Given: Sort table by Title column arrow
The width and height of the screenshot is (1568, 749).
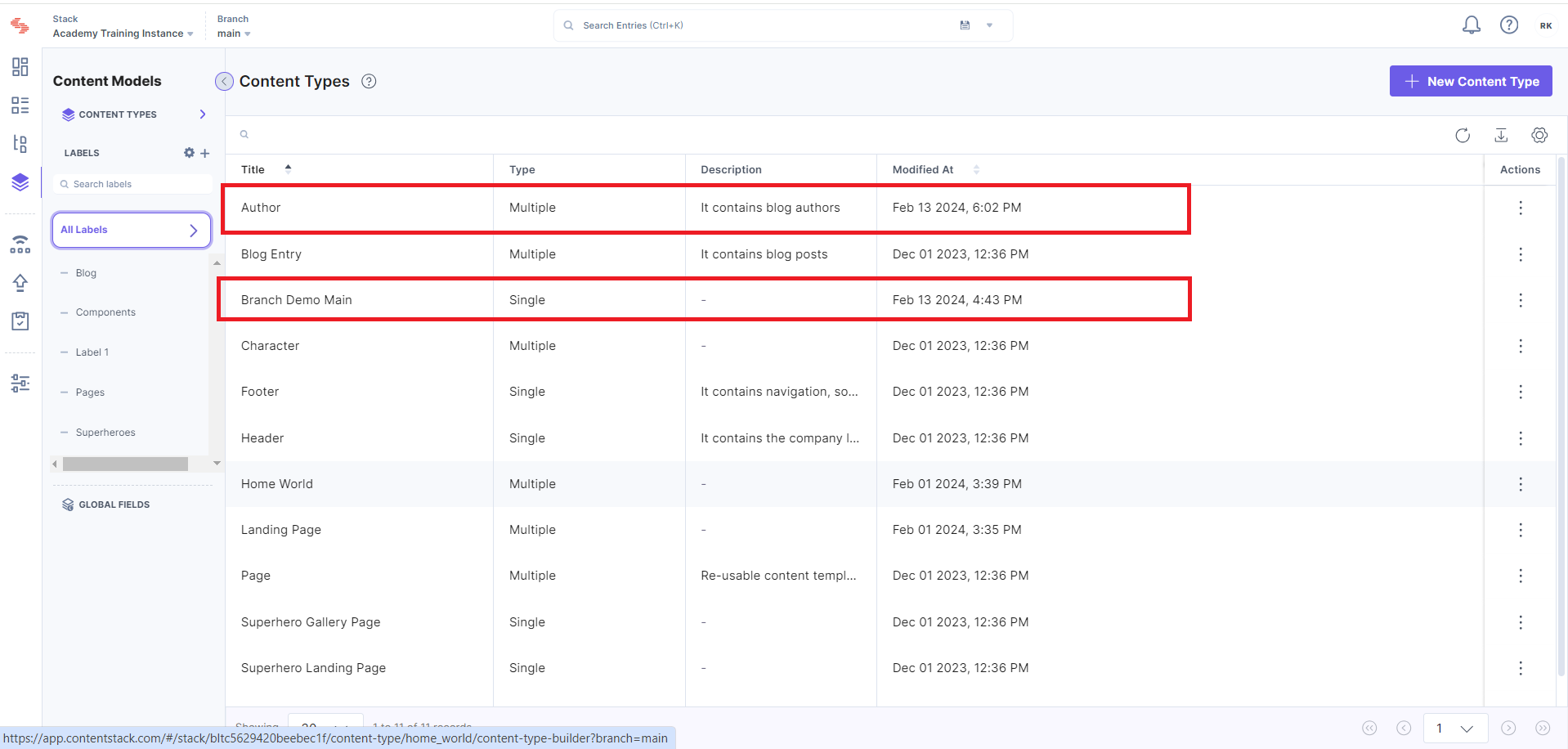Looking at the screenshot, I should tap(288, 168).
